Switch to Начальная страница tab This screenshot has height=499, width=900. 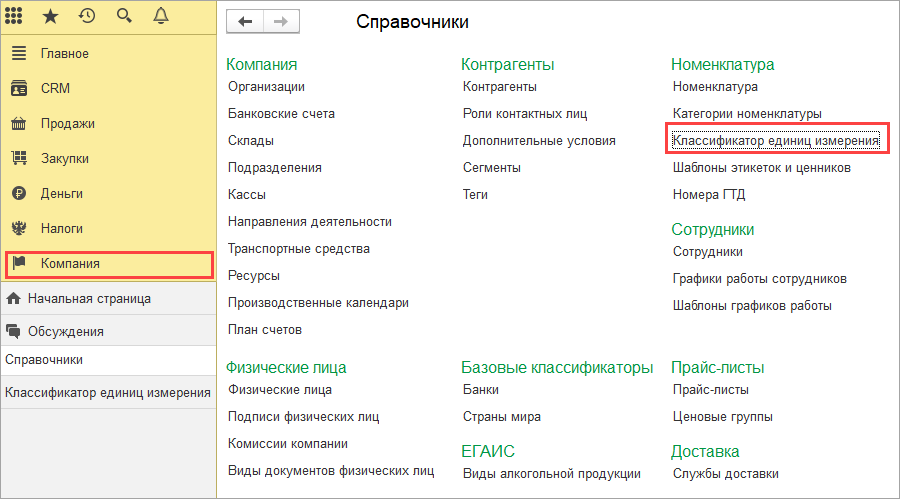click(x=89, y=298)
